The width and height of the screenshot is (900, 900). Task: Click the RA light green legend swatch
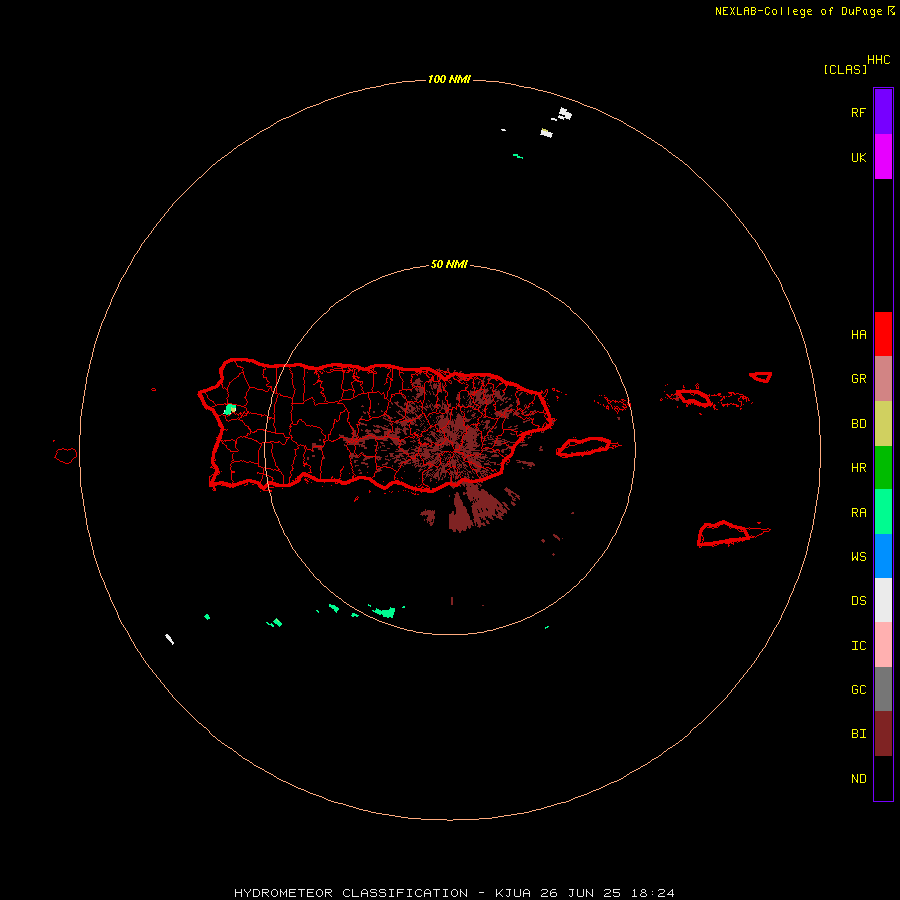[883, 512]
